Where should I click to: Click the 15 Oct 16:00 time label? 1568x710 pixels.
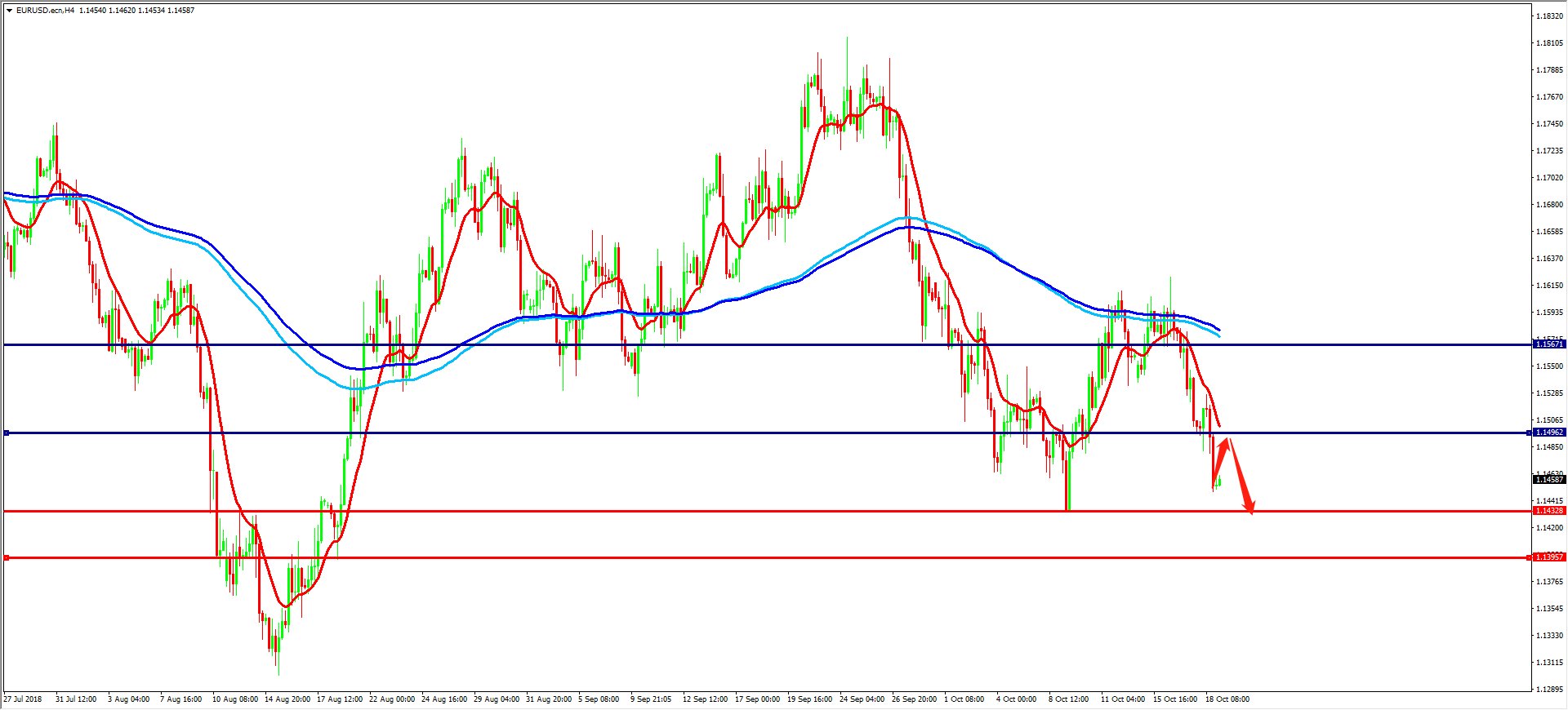pyautogui.click(x=1175, y=699)
